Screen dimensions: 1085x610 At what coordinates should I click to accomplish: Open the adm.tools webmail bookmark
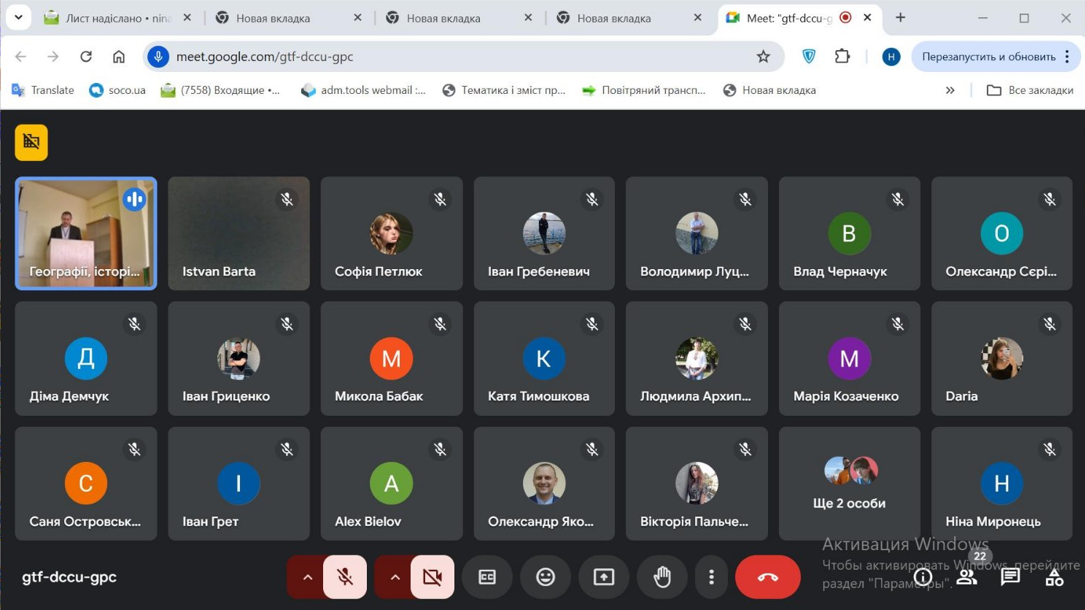click(x=364, y=90)
